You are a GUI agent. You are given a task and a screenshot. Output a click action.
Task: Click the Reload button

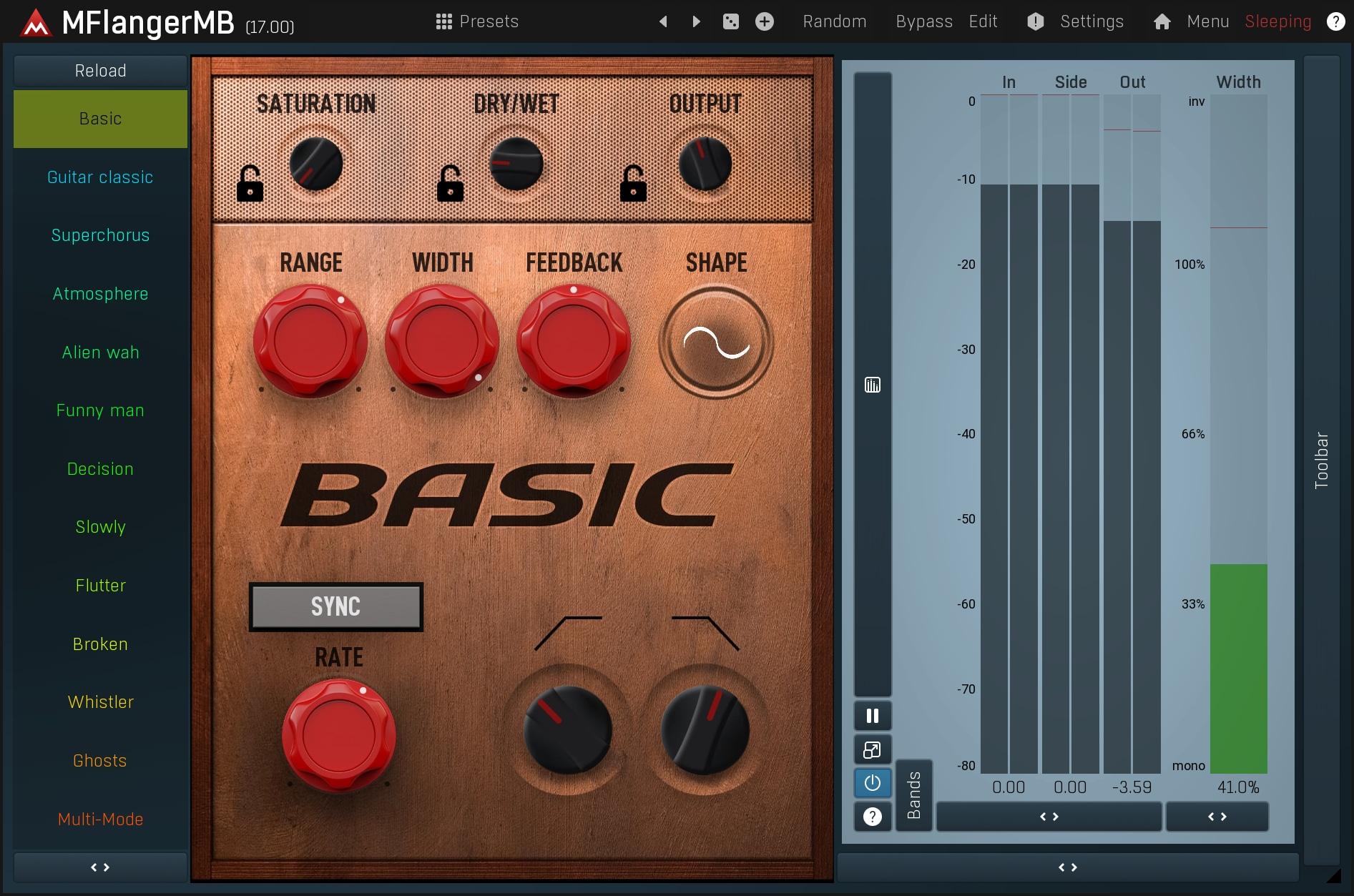[x=100, y=71]
